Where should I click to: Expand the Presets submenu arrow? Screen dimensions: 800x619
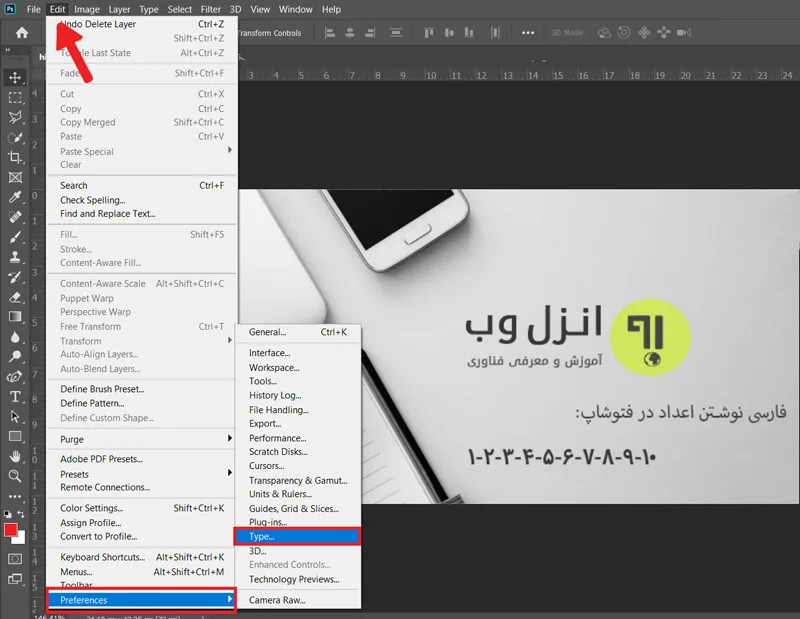(x=230, y=473)
